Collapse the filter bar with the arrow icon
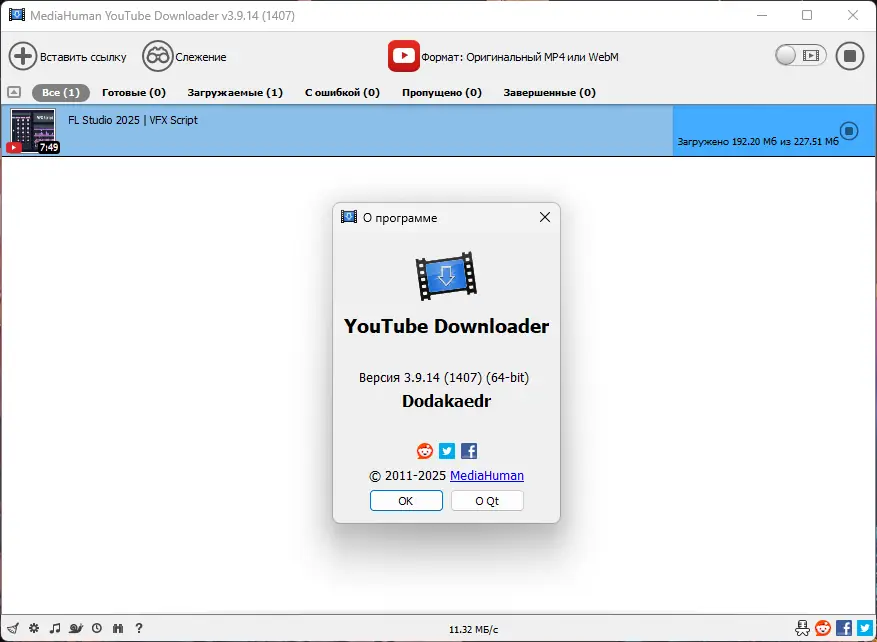Viewport: 877px width, 642px height. pos(14,92)
